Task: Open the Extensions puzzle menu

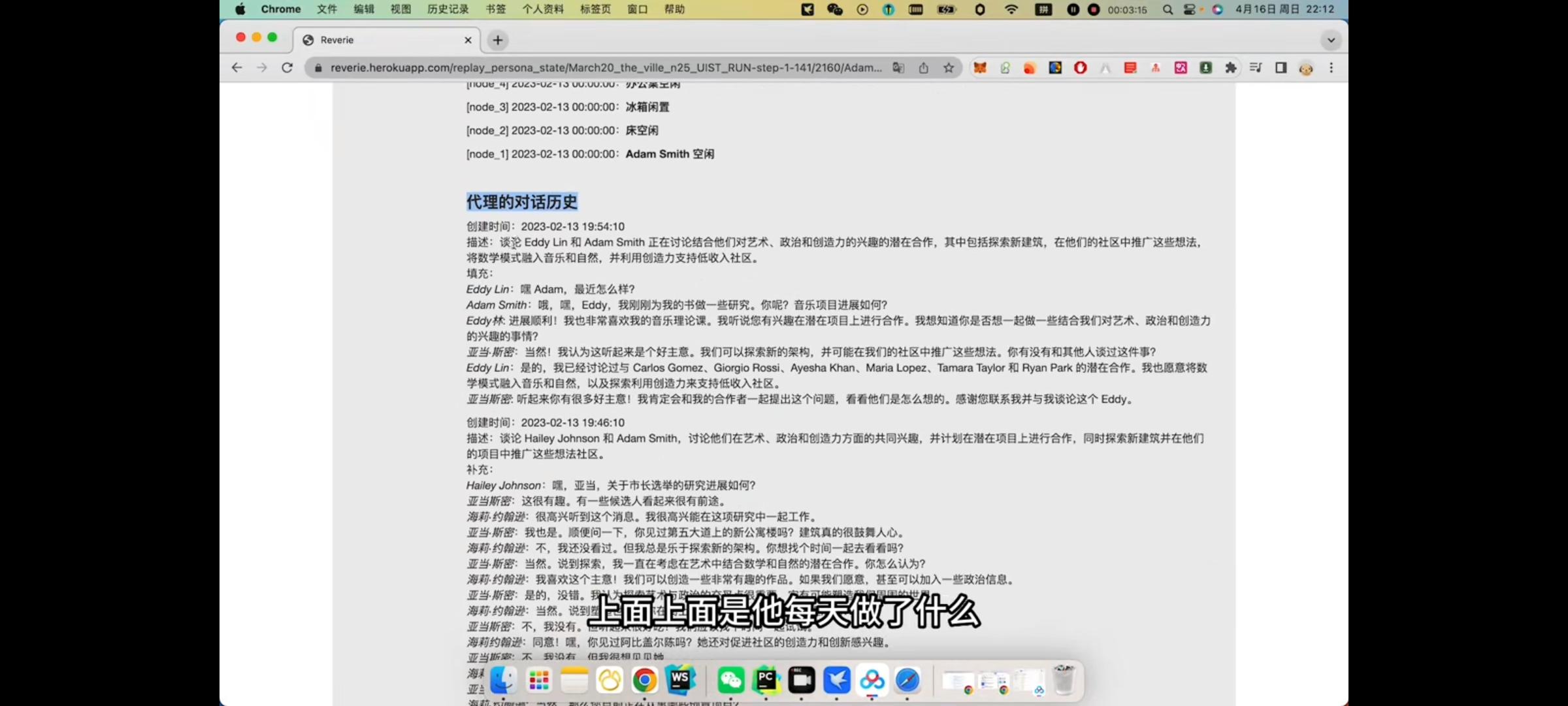Action: 1231,67
